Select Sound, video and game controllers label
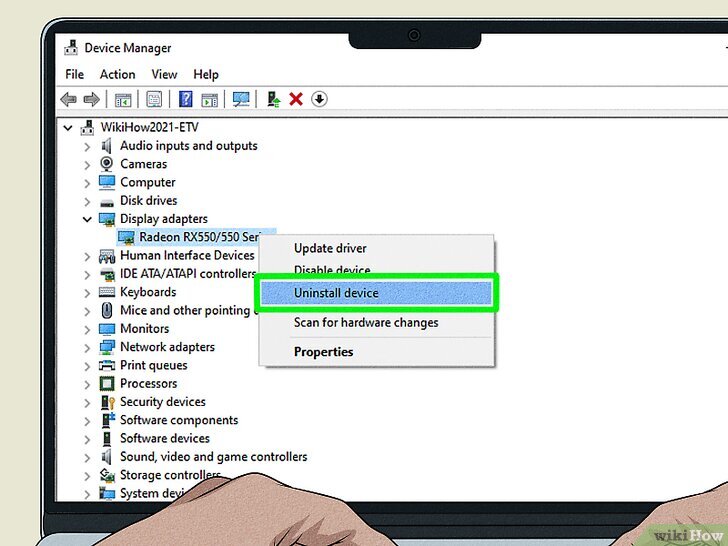Image resolution: width=728 pixels, height=546 pixels. click(214, 457)
